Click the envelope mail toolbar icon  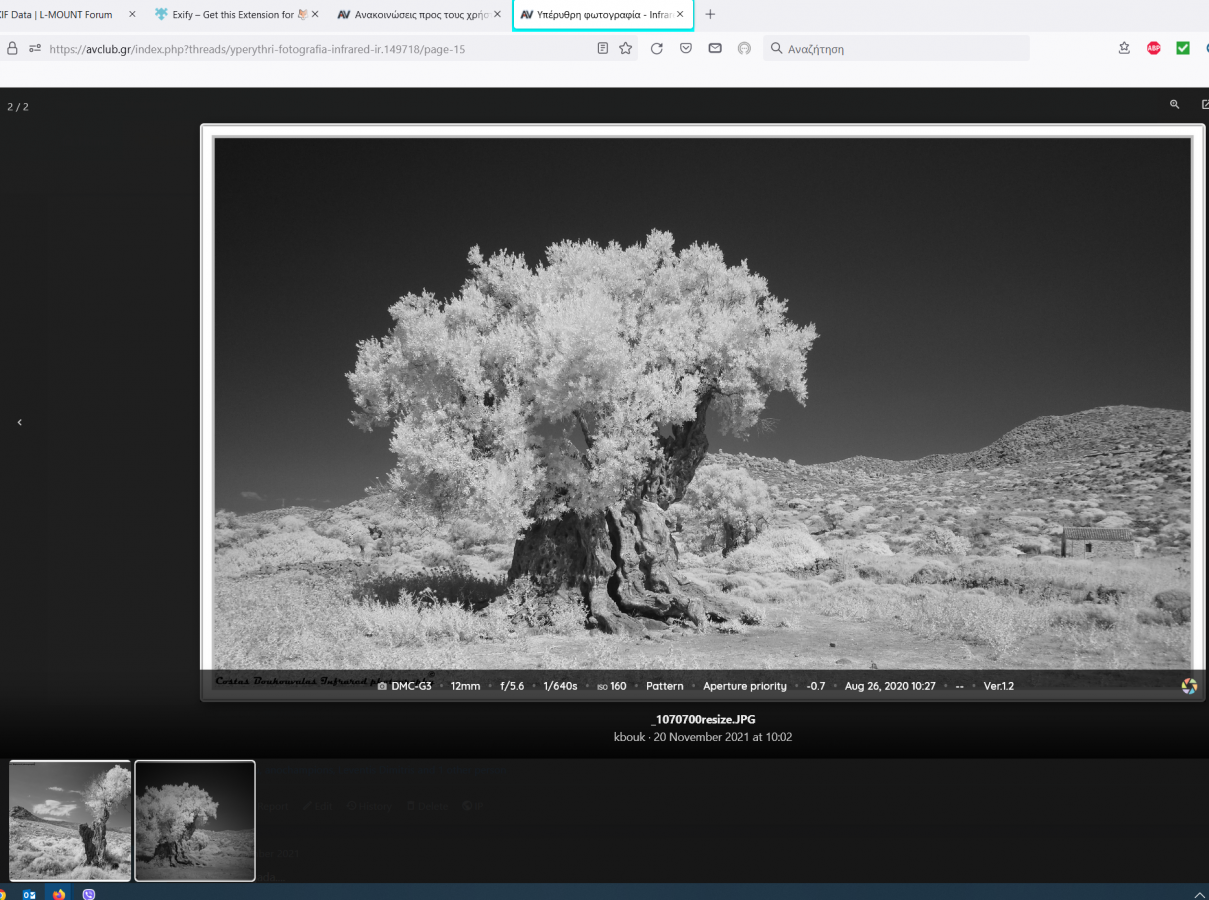(x=715, y=48)
